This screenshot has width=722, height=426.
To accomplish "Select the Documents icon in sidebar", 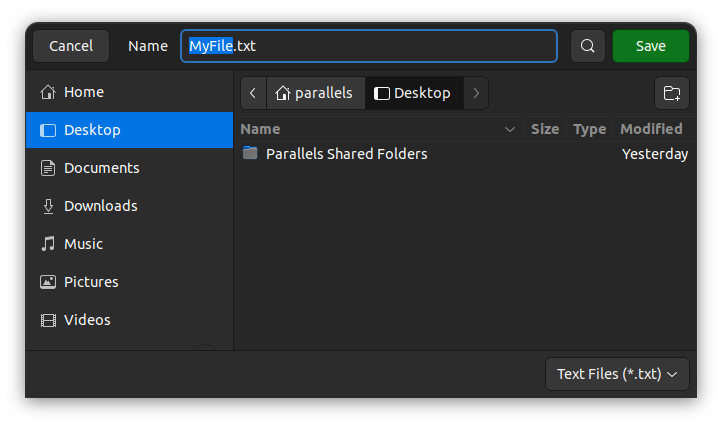I will click(48, 168).
